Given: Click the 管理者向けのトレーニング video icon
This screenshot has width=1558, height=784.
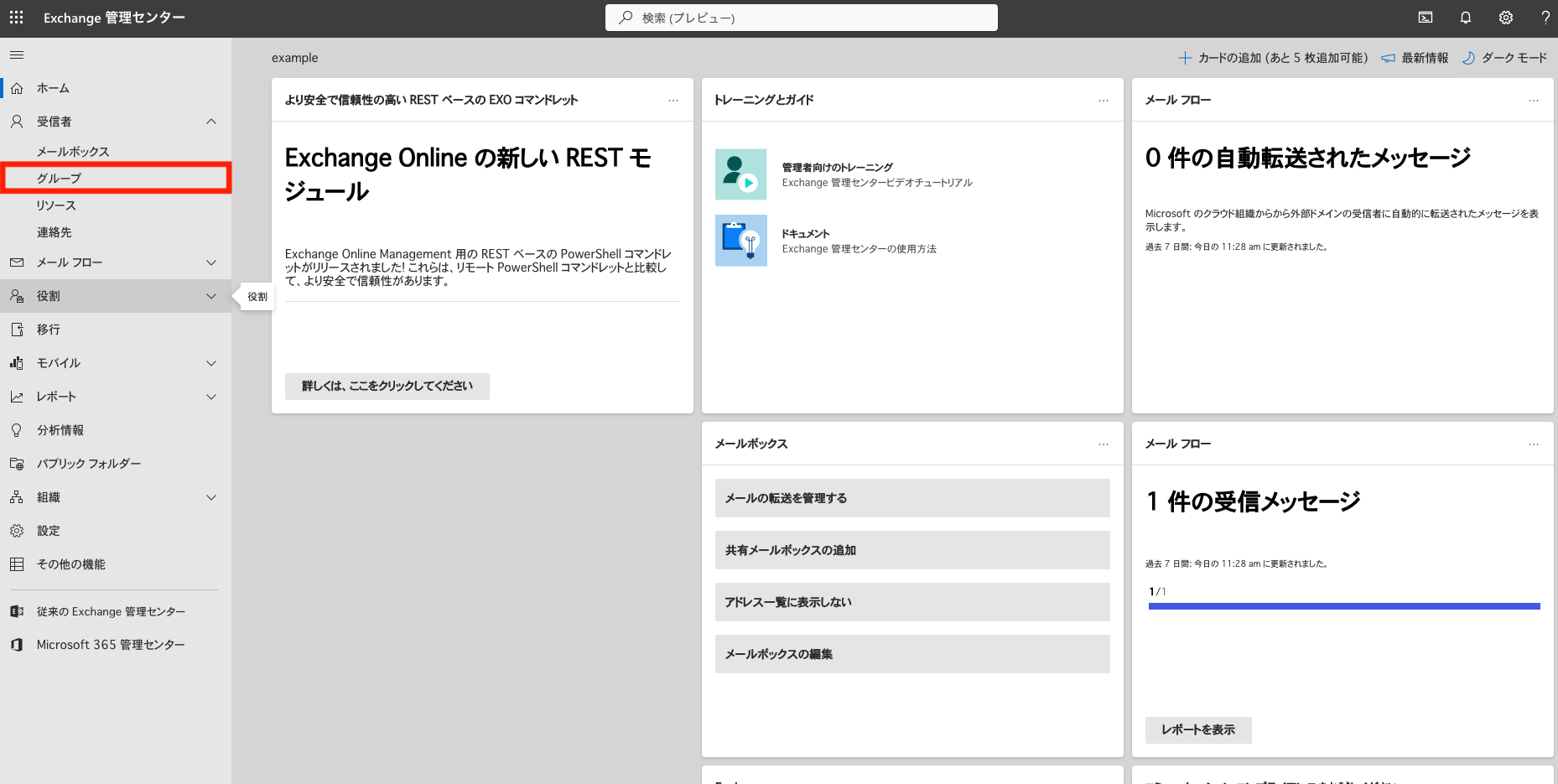Looking at the screenshot, I should 741,174.
